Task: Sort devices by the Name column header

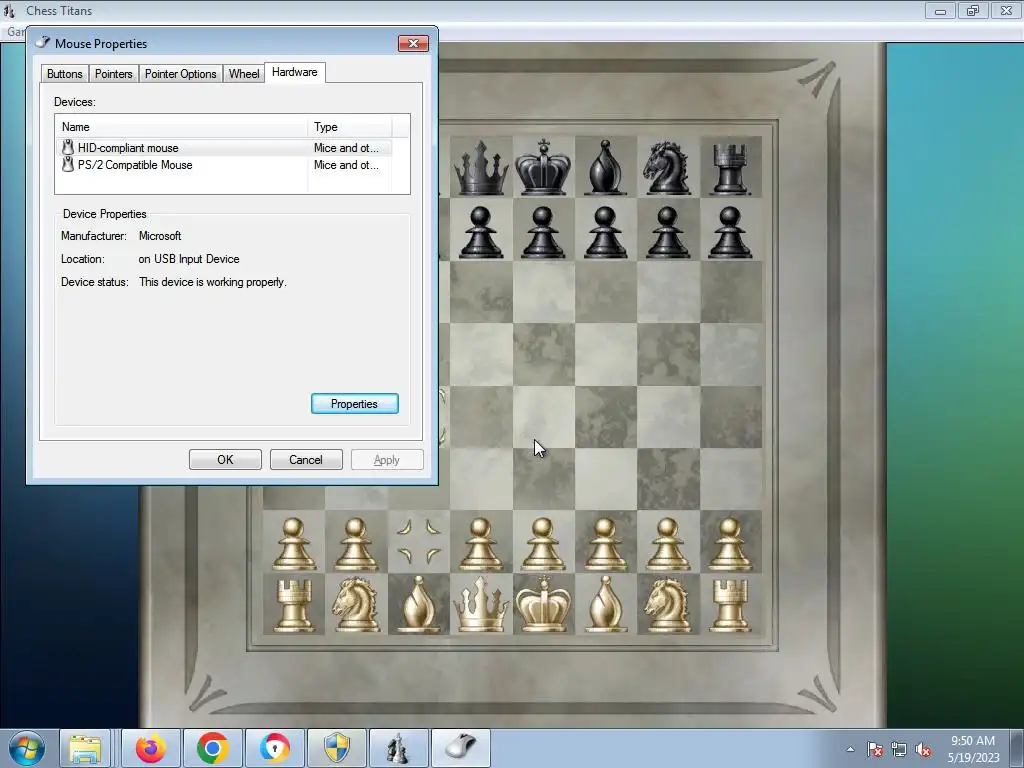Action: pos(182,127)
